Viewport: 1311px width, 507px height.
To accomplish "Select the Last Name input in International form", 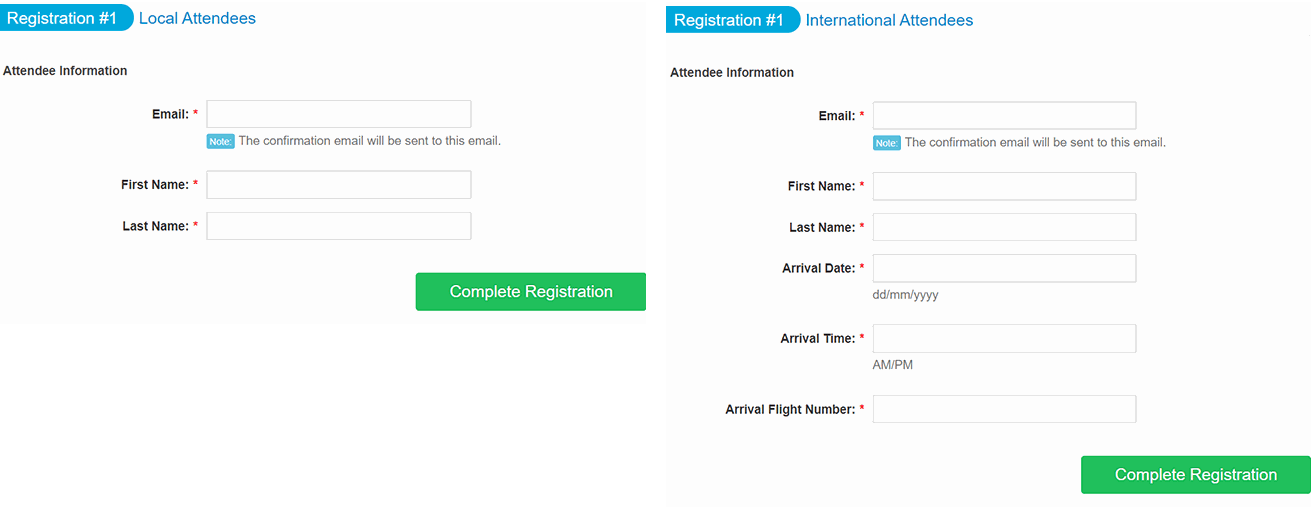I will [x=1004, y=227].
